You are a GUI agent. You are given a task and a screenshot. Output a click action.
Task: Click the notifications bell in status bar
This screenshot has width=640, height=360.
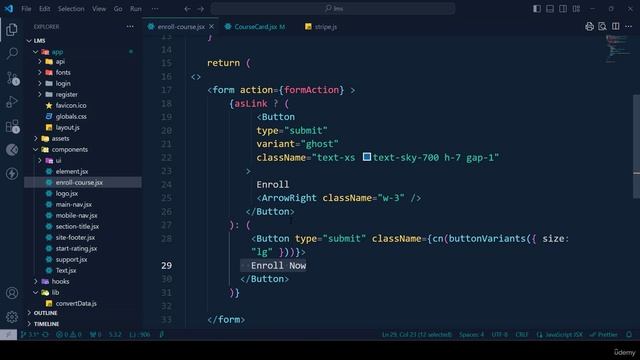tap(629, 334)
